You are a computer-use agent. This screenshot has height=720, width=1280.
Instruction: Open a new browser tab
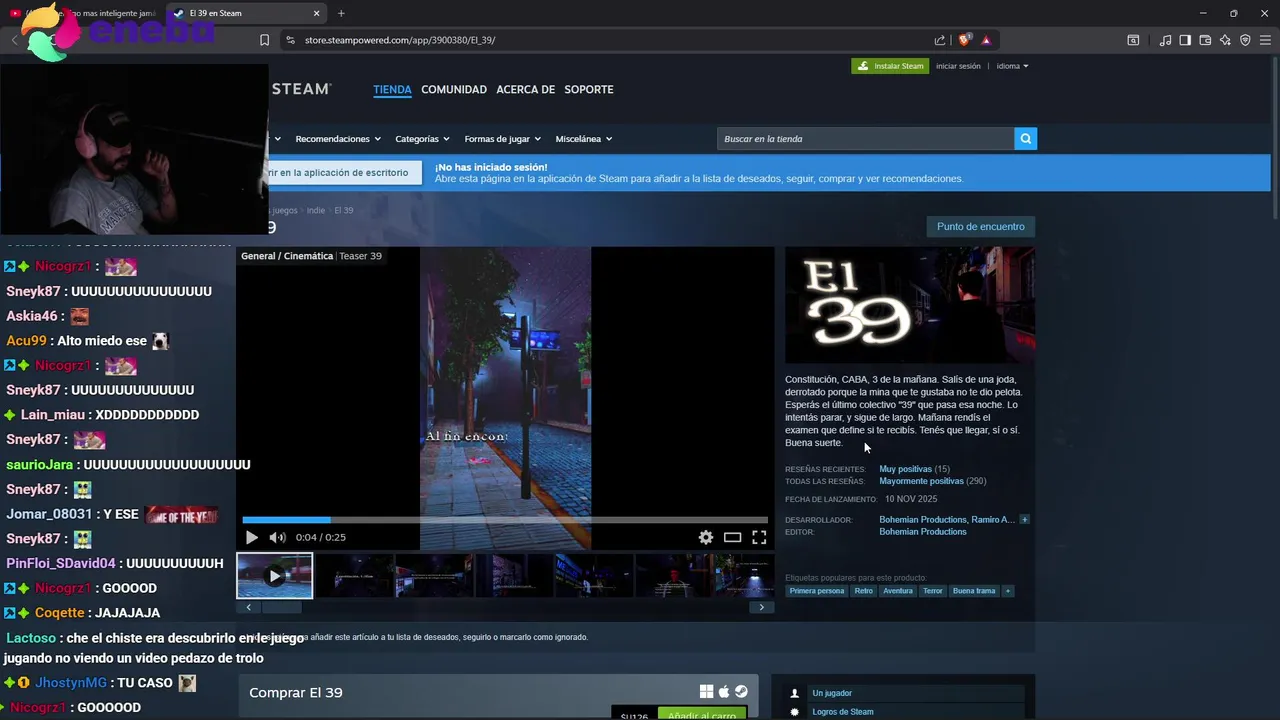[x=341, y=13]
